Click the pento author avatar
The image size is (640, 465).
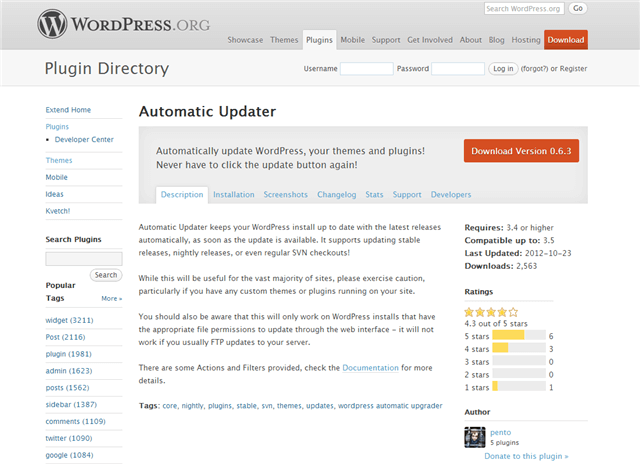click(475, 437)
